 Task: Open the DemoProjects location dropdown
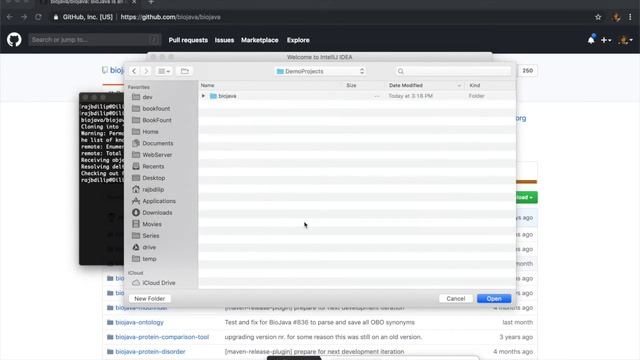[x=320, y=71]
